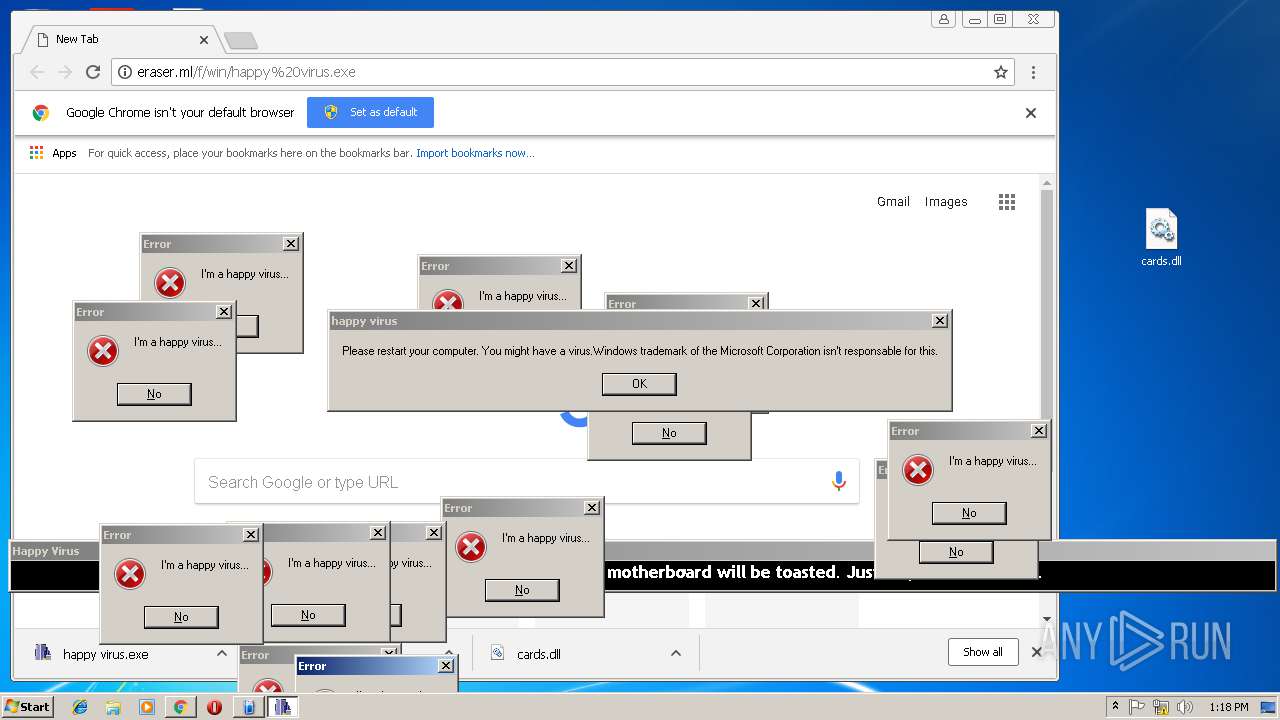1280x720 pixels.
Task: Select the happy virus taskbar button
Action: click(282, 707)
